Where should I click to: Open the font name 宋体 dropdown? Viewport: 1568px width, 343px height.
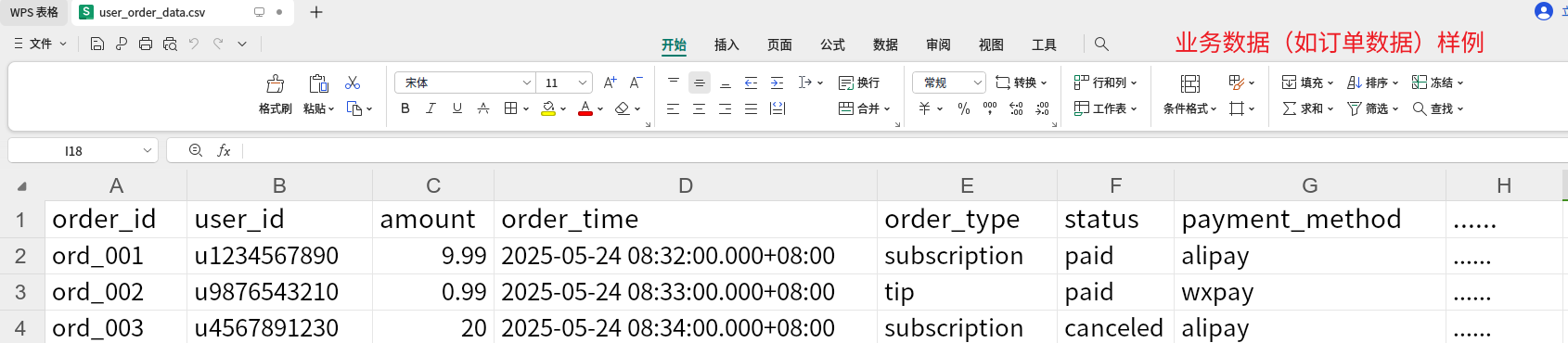click(527, 83)
